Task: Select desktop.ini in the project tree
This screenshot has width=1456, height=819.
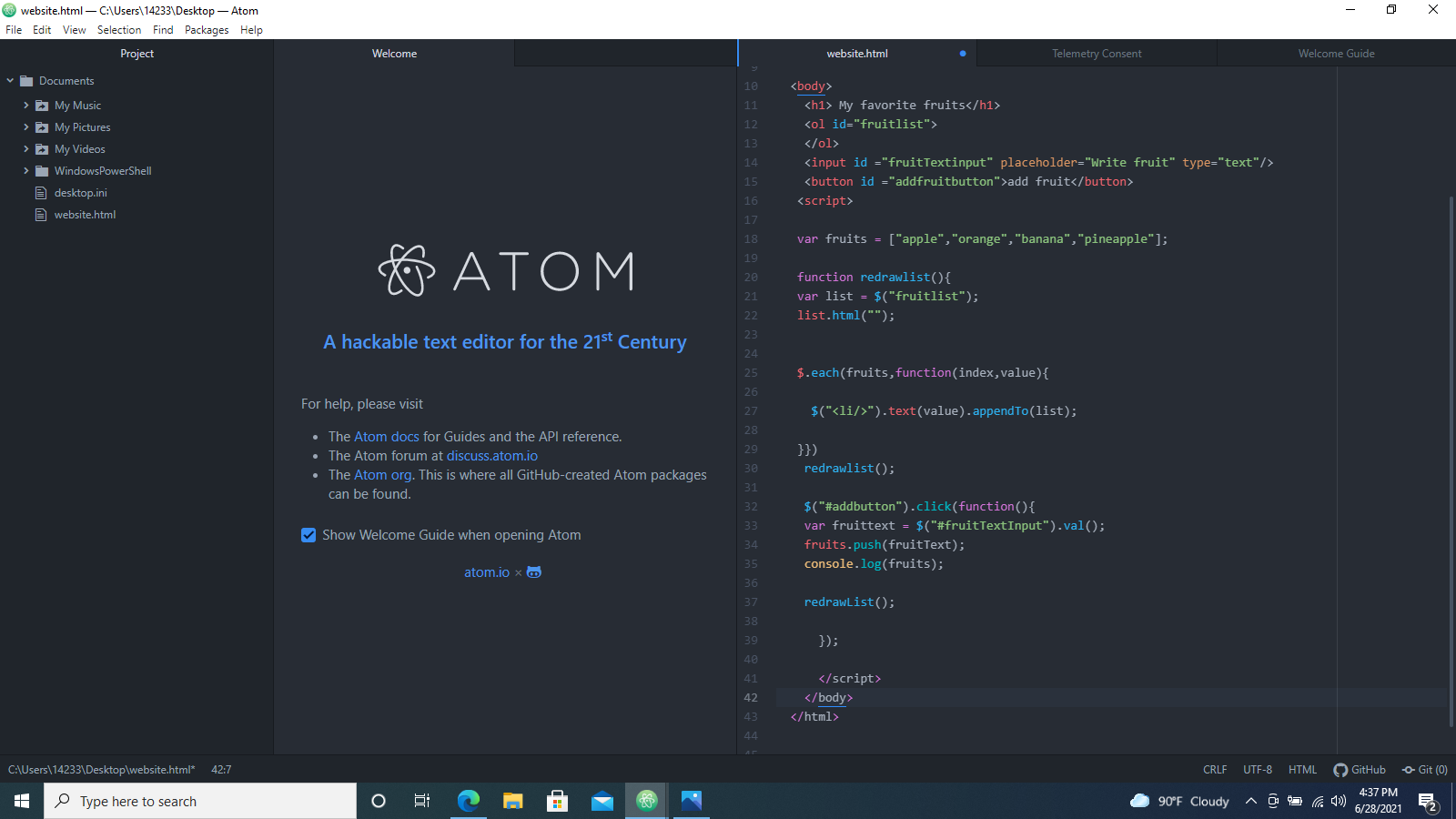Action: [81, 193]
